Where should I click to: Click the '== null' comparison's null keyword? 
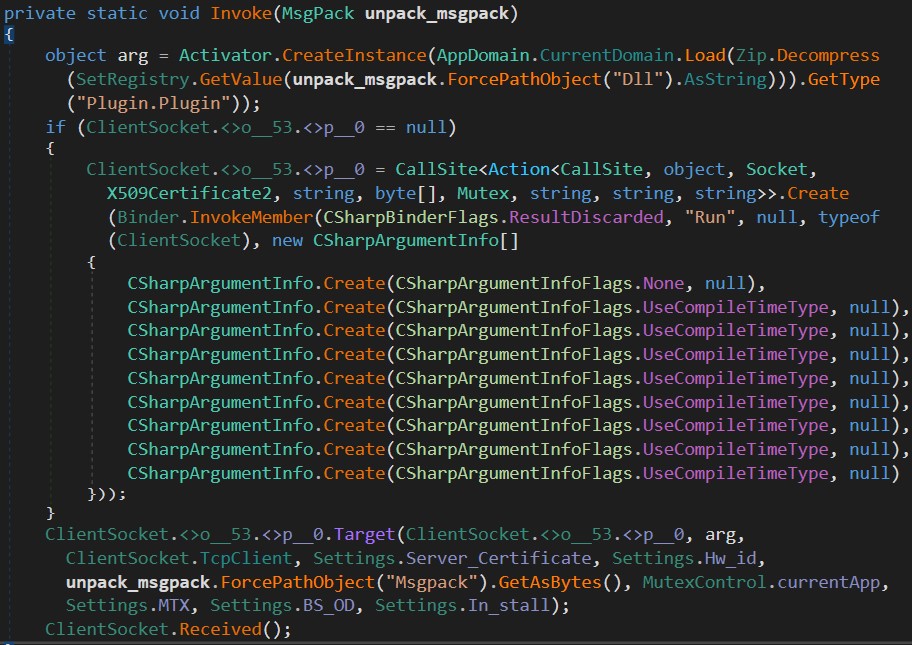[426, 127]
